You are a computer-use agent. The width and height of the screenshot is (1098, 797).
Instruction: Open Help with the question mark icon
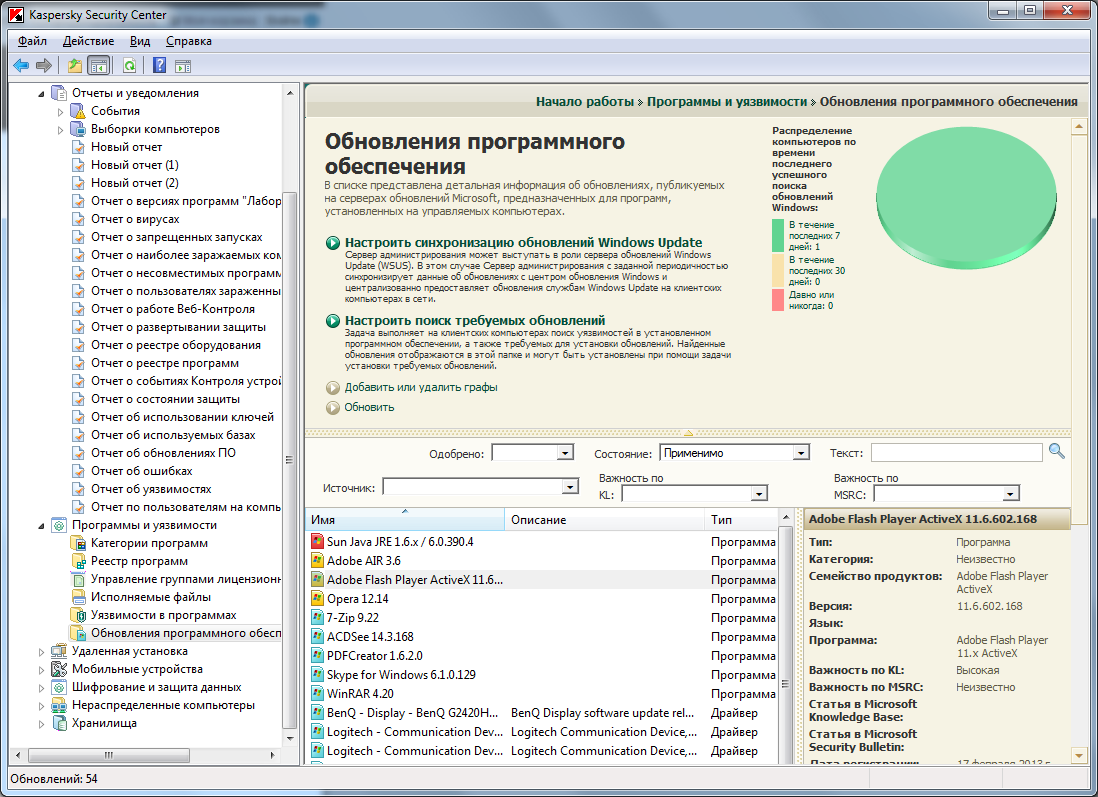[x=159, y=66]
